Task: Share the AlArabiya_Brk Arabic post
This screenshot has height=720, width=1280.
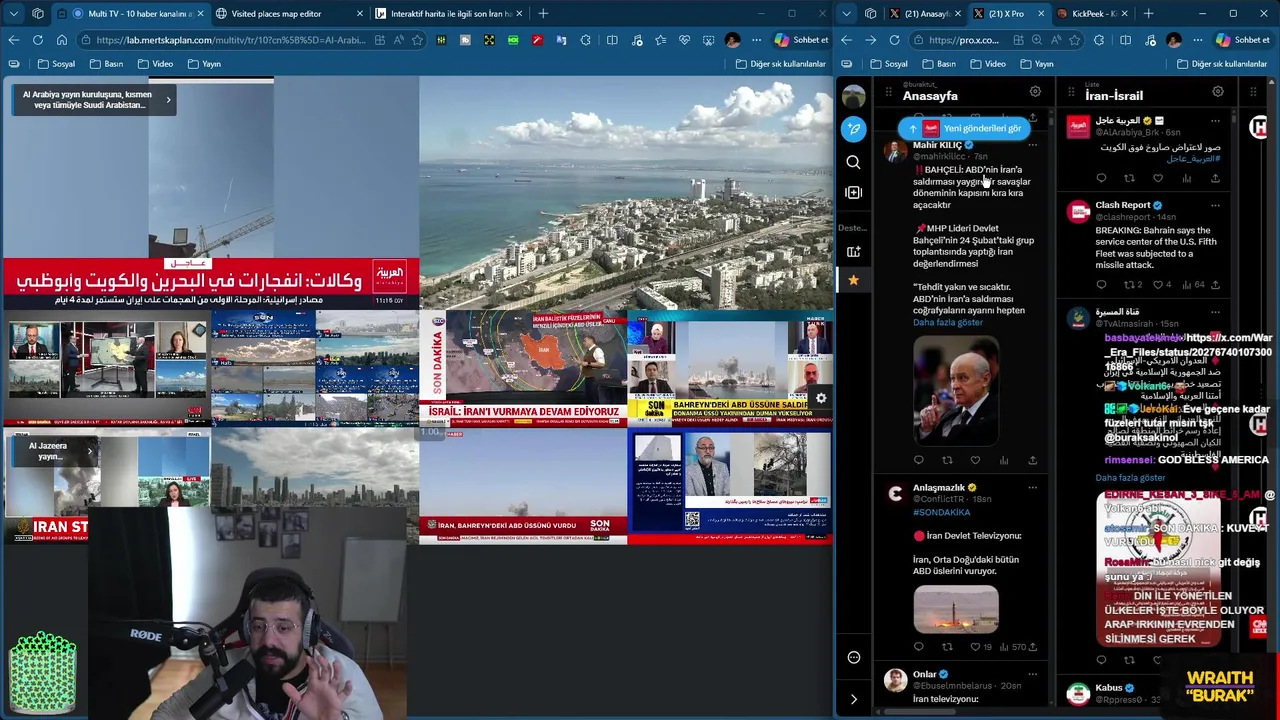Action: 1215,179
